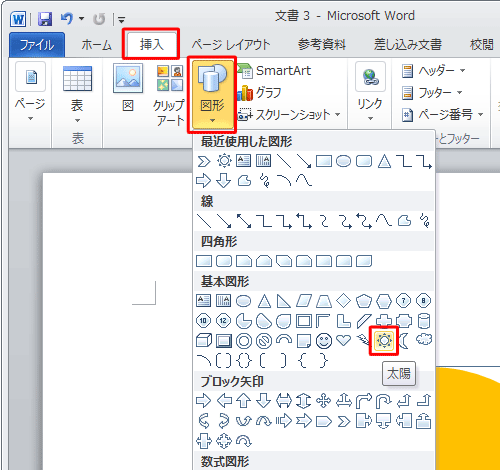This screenshot has height=470, width=500.
Task: Select the Smiley Face shape
Action: click(324, 341)
